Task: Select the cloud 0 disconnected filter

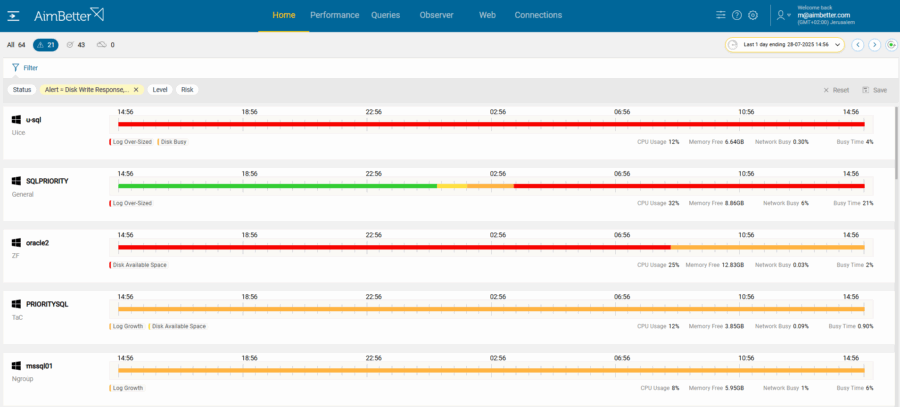Action: click(106, 45)
